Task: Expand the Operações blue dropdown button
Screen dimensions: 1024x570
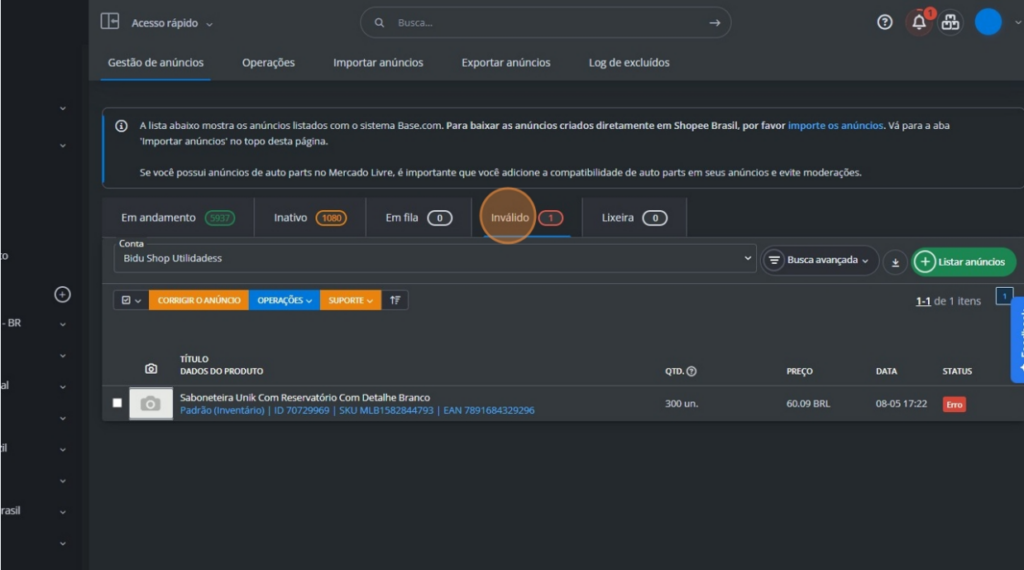Action: click(x=284, y=300)
